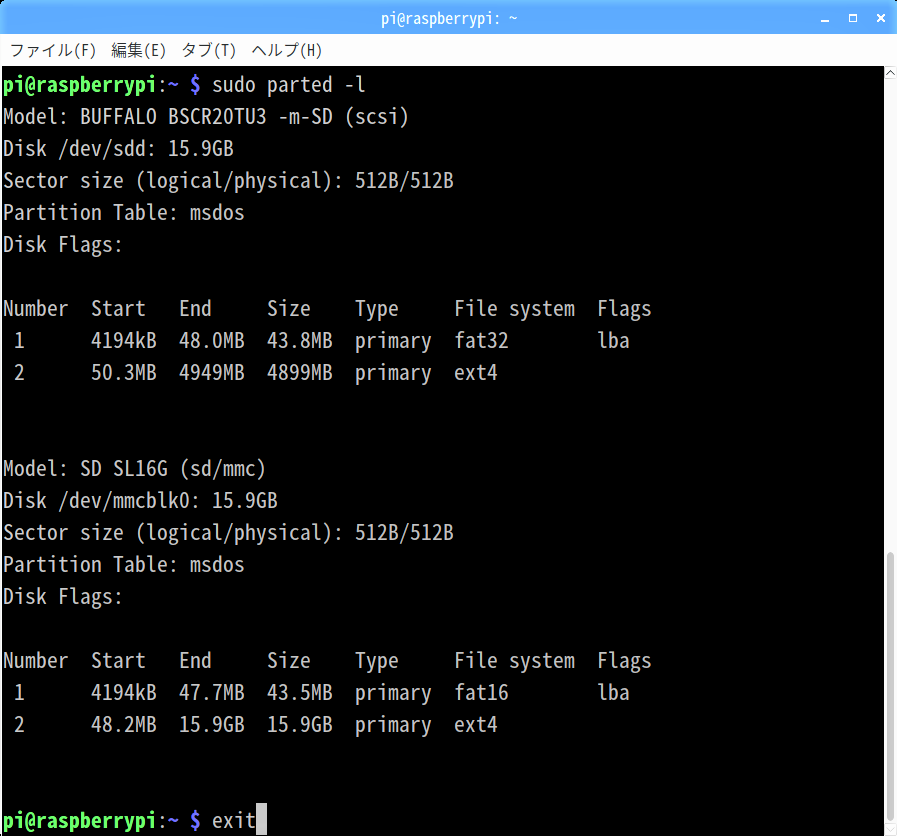The height and width of the screenshot is (836, 897).
Task: Click 'Disk /dev/sdd: 15.9GB' line
Action: pos(118,149)
